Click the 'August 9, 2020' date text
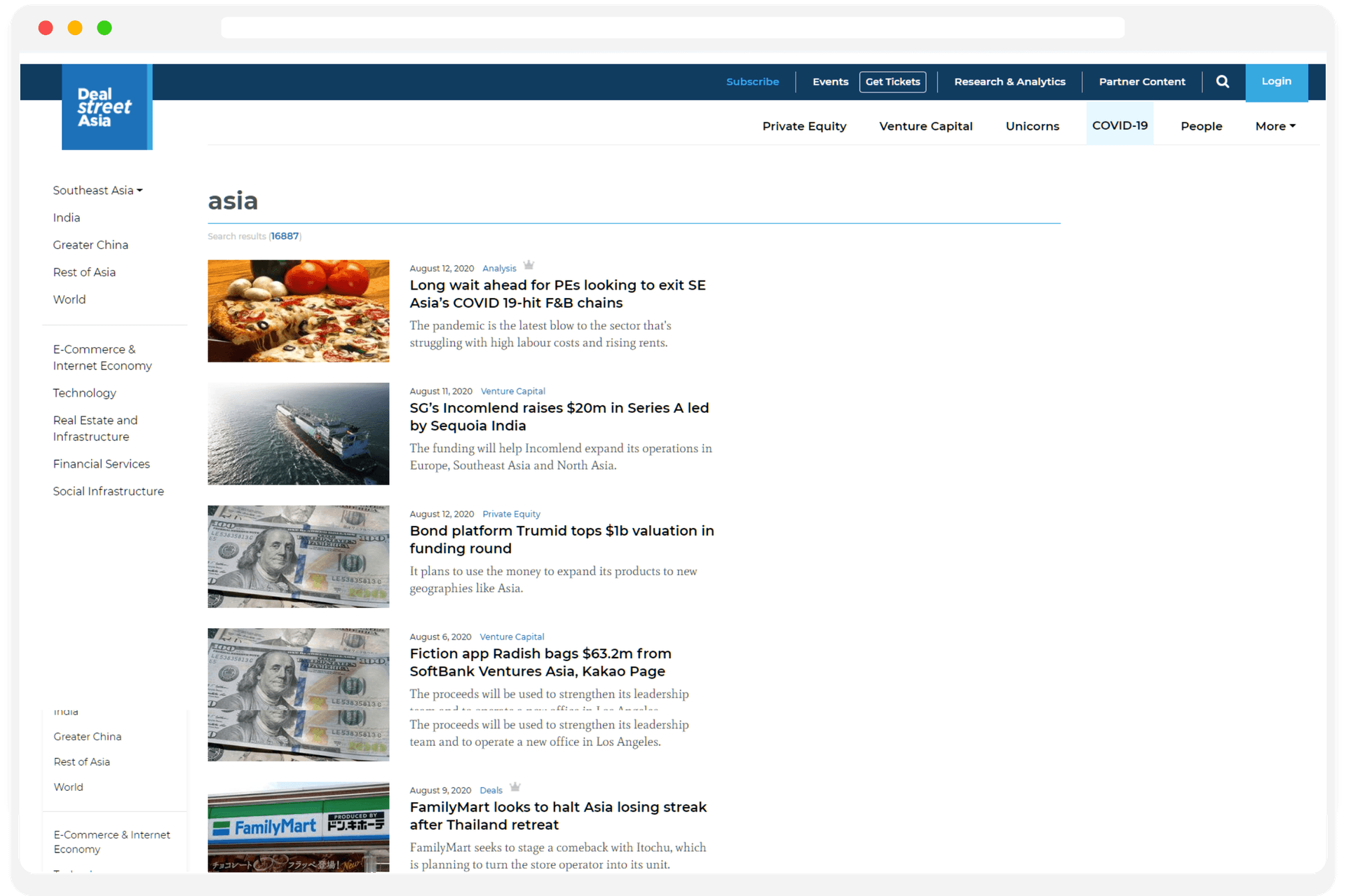The image size is (1346, 896). pos(440,790)
